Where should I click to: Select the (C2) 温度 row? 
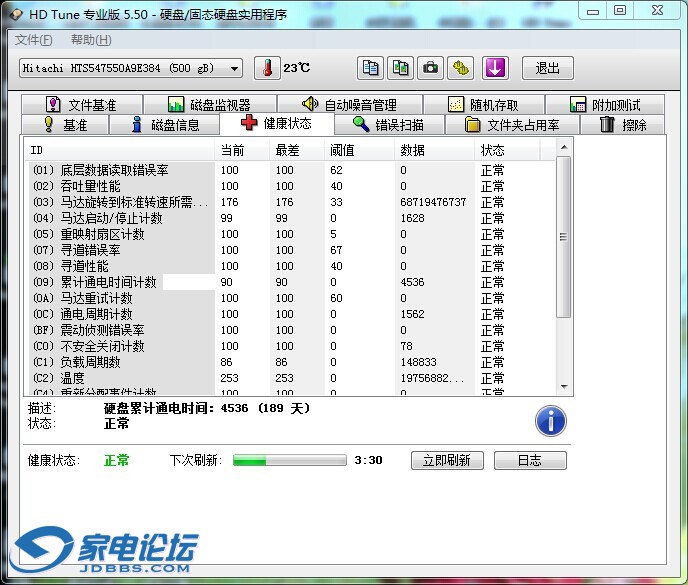pyautogui.click(x=292, y=378)
